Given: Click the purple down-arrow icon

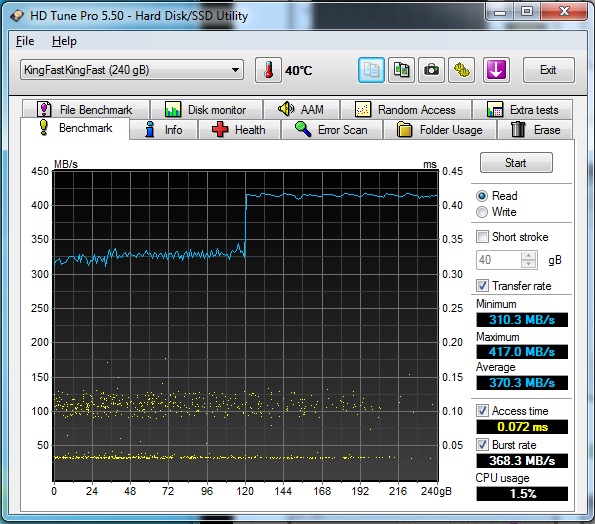Looking at the screenshot, I should pos(496,70).
